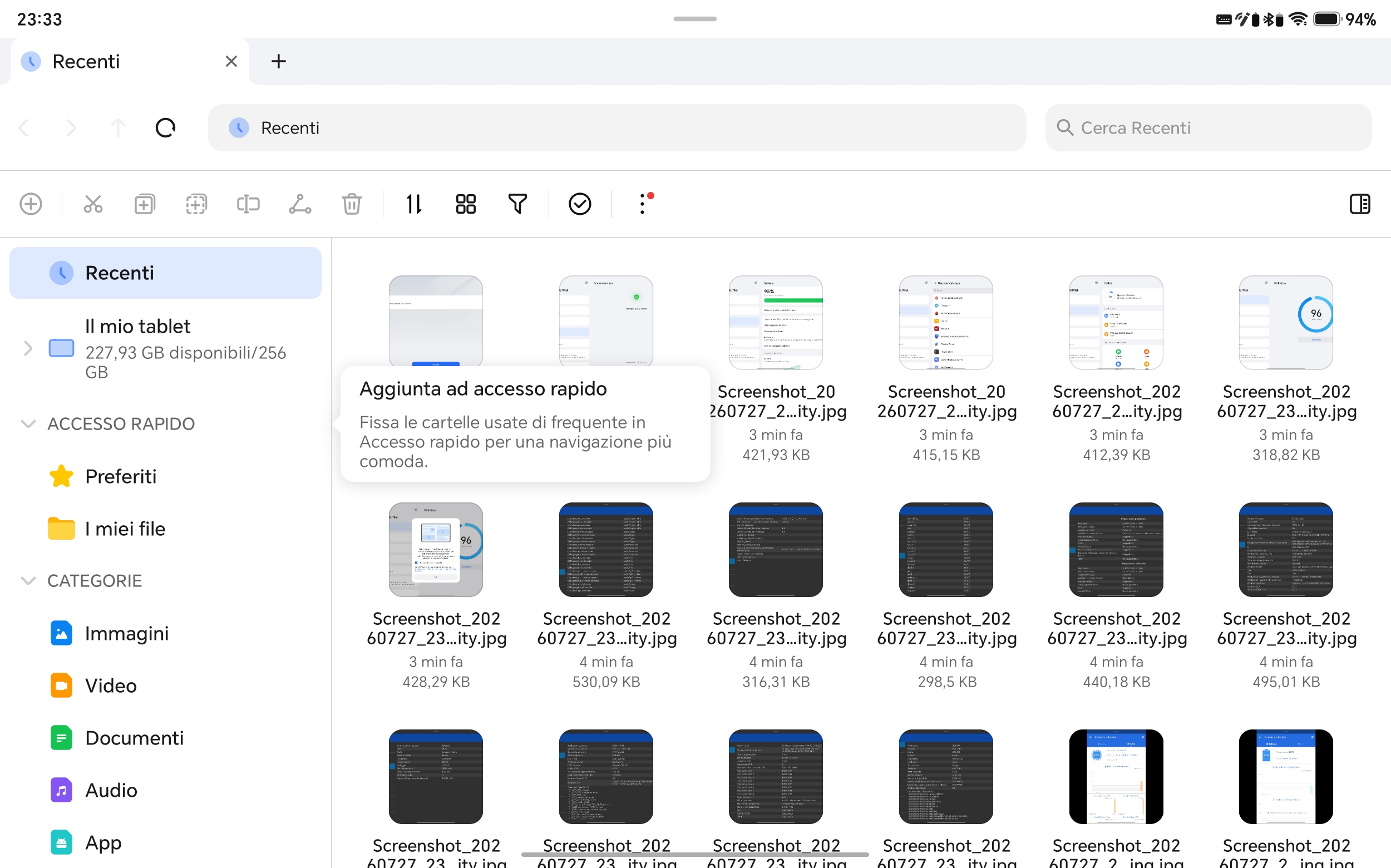
Task: Toggle the side panel layout icon
Action: [x=1359, y=204]
